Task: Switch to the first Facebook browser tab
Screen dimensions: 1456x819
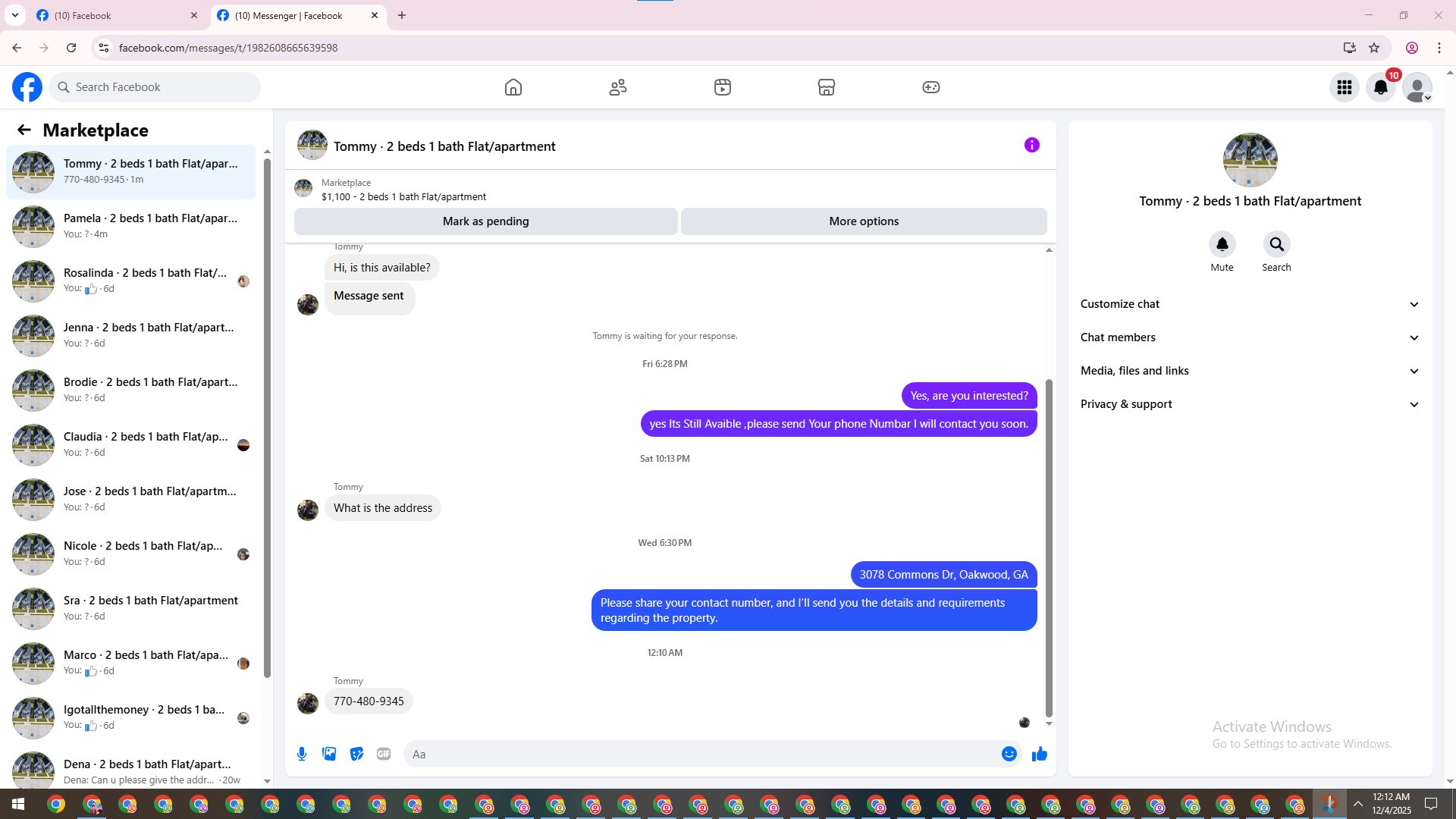Action: point(114,15)
